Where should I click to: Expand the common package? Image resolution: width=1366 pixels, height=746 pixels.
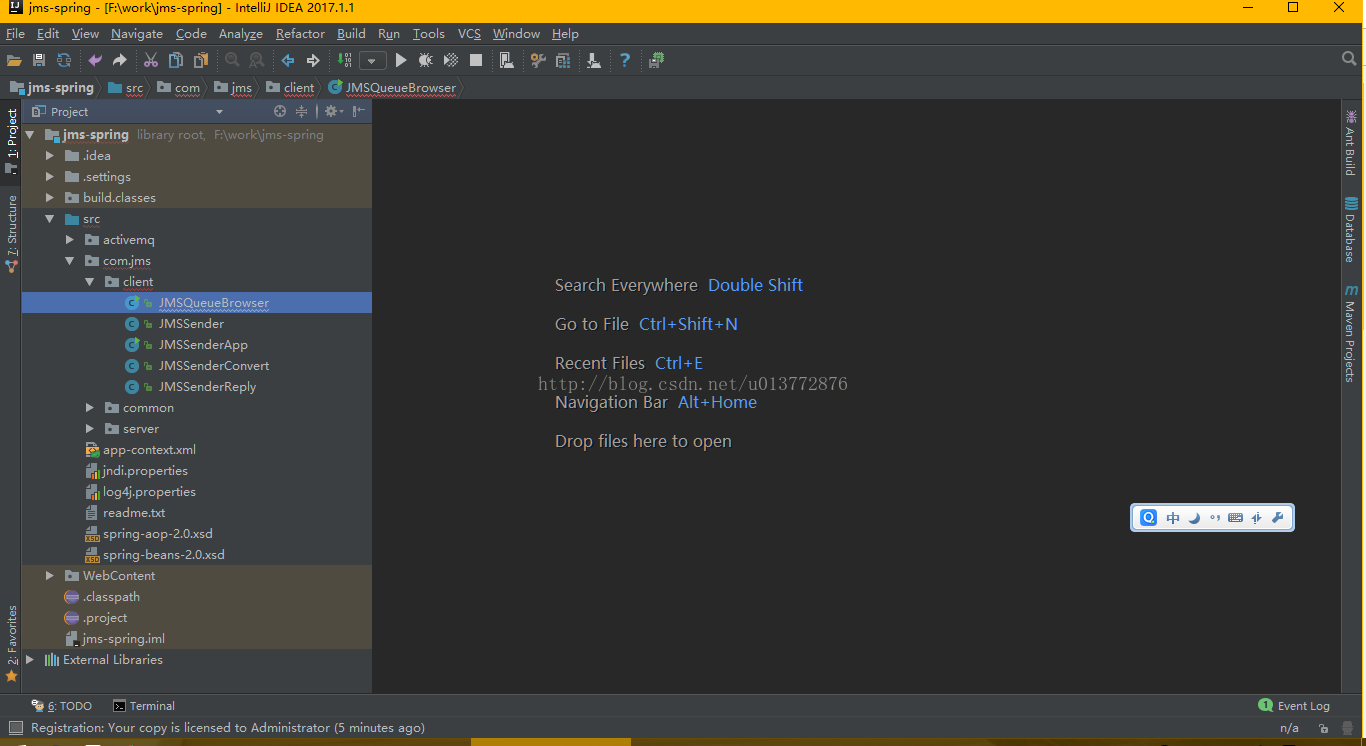[x=89, y=408]
